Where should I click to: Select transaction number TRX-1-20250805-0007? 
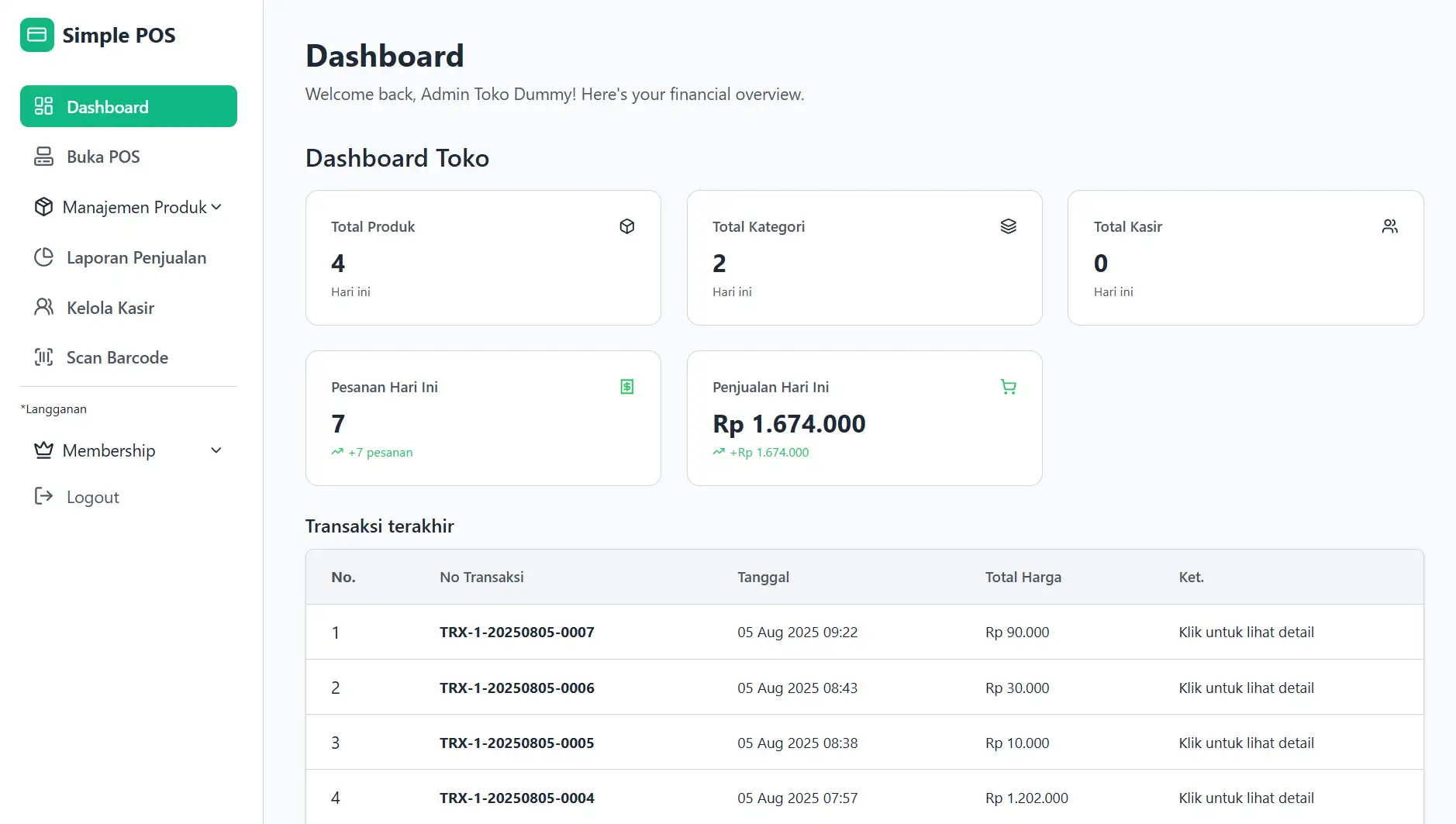[x=517, y=632]
